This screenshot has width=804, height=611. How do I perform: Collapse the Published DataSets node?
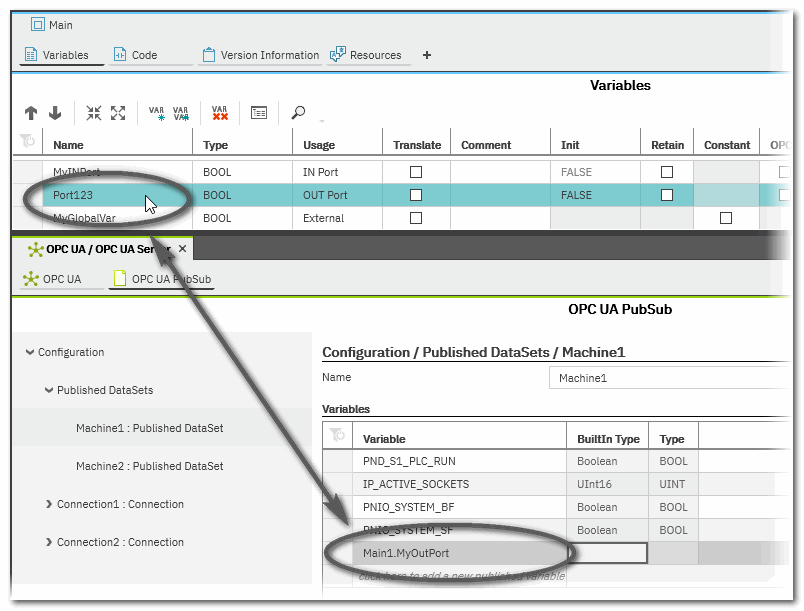pos(49,390)
